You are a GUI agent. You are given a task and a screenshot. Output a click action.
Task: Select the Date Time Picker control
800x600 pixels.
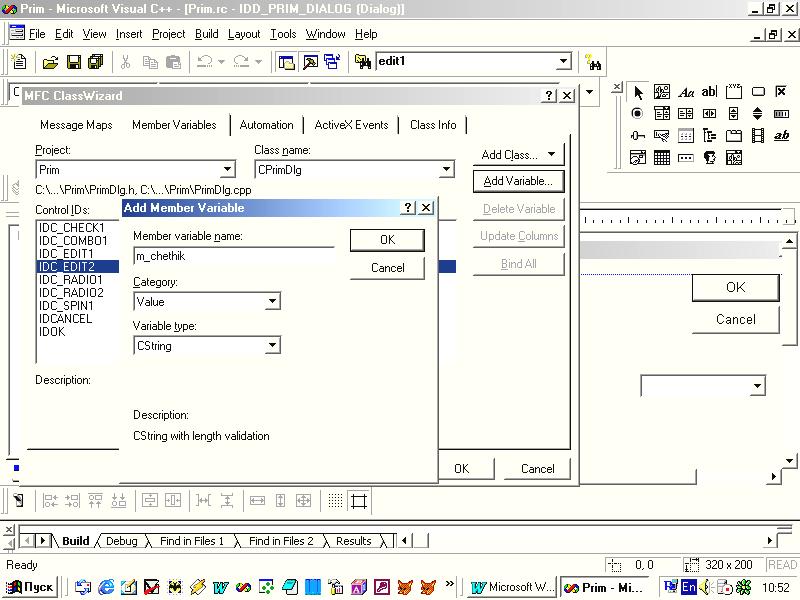[637, 158]
